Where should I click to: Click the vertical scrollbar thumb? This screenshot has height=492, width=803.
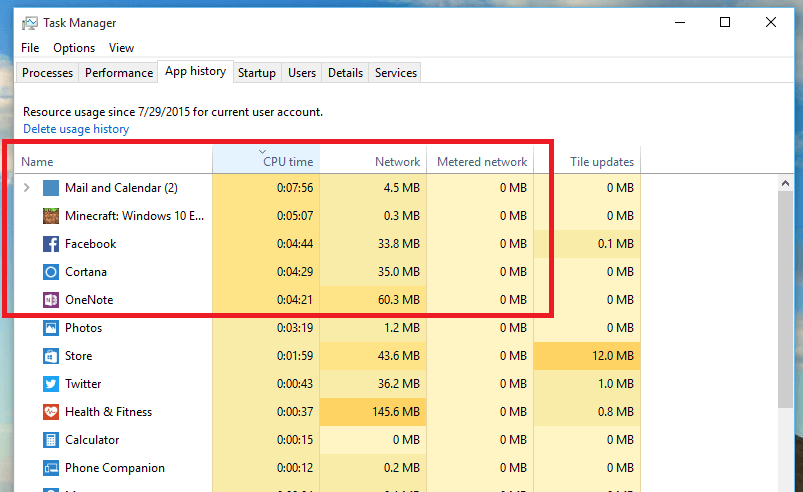[x=786, y=300]
